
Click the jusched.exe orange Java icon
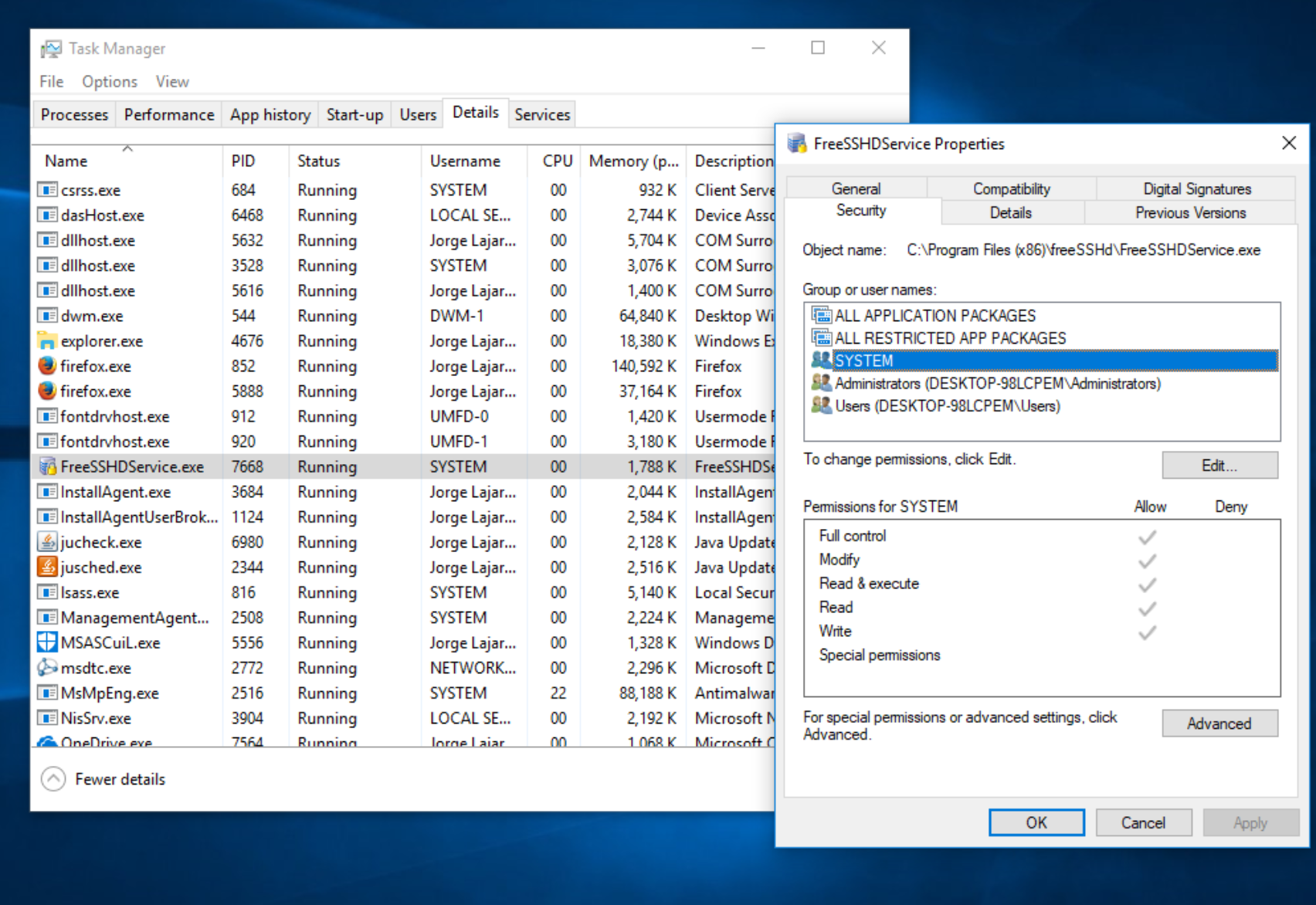(x=47, y=567)
